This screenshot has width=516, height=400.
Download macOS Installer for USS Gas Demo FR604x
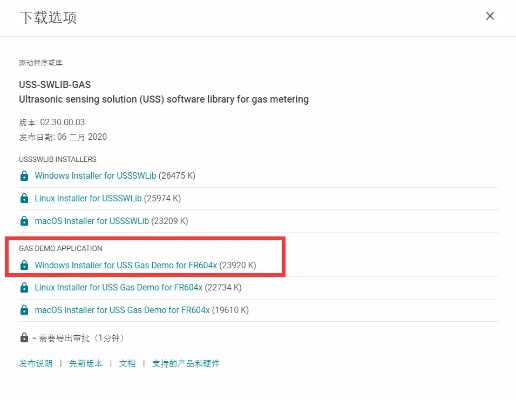pyautogui.click(x=122, y=310)
